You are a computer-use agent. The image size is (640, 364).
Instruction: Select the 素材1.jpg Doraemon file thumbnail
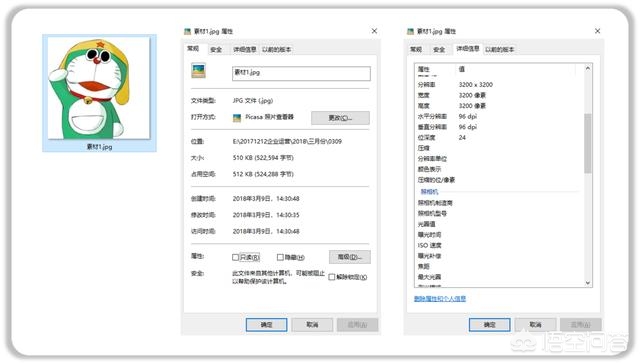point(99,93)
